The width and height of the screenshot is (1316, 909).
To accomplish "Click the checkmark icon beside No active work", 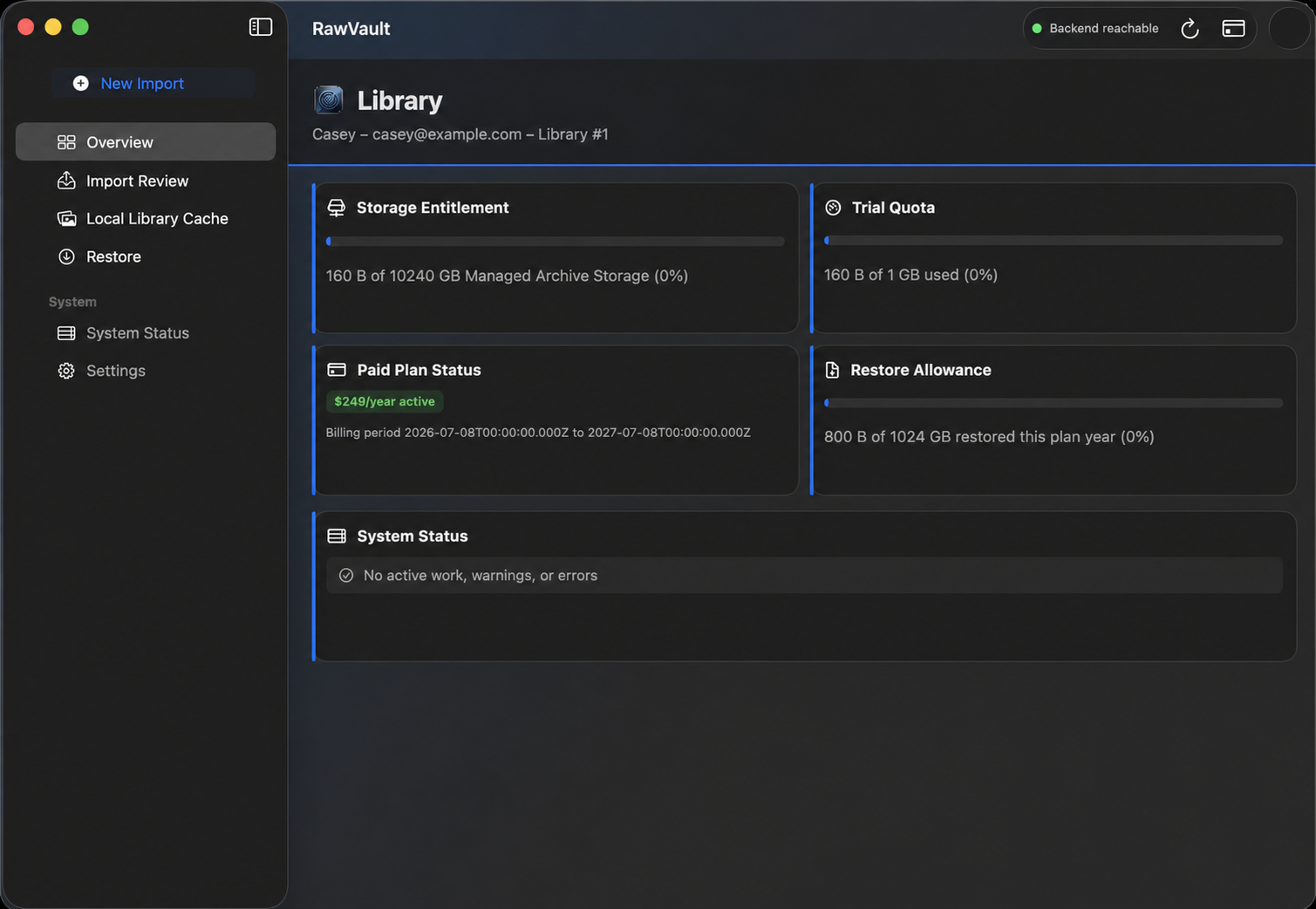I will [x=346, y=576].
